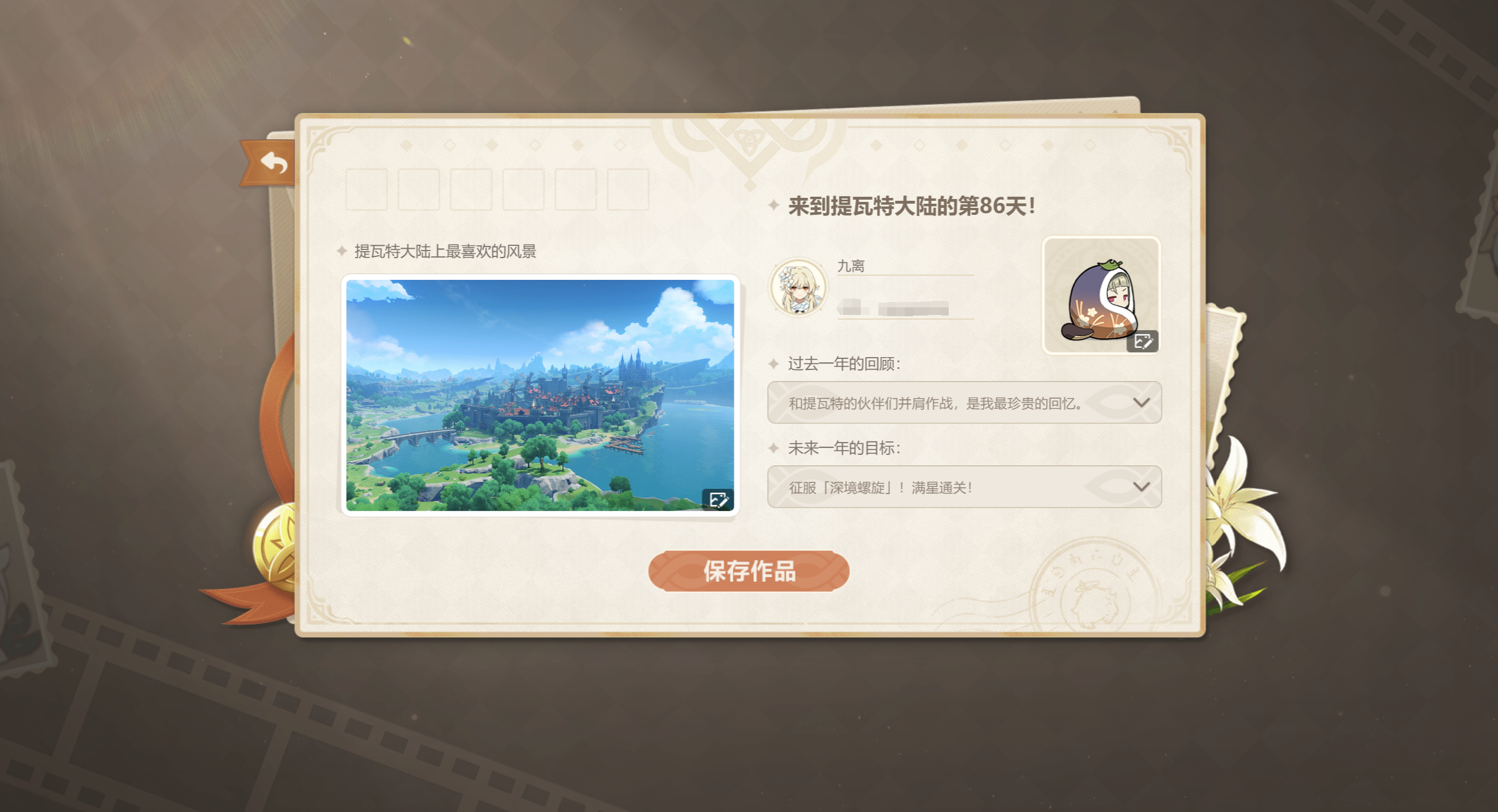
Task: Click the blonde traveler avatar
Action: [x=798, y=287]
